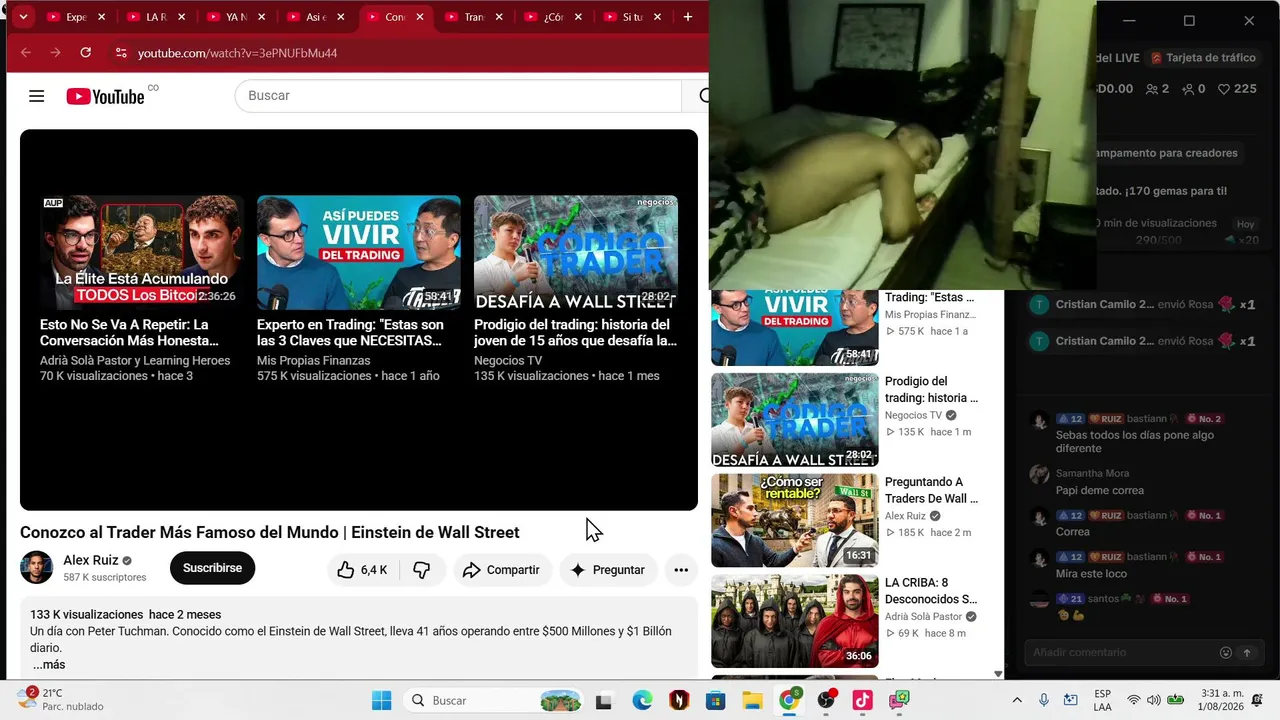The height and width of the screenshot is (720, 1280).
Task: Click the YouTube Buscar search field
Action: [458, 96]
